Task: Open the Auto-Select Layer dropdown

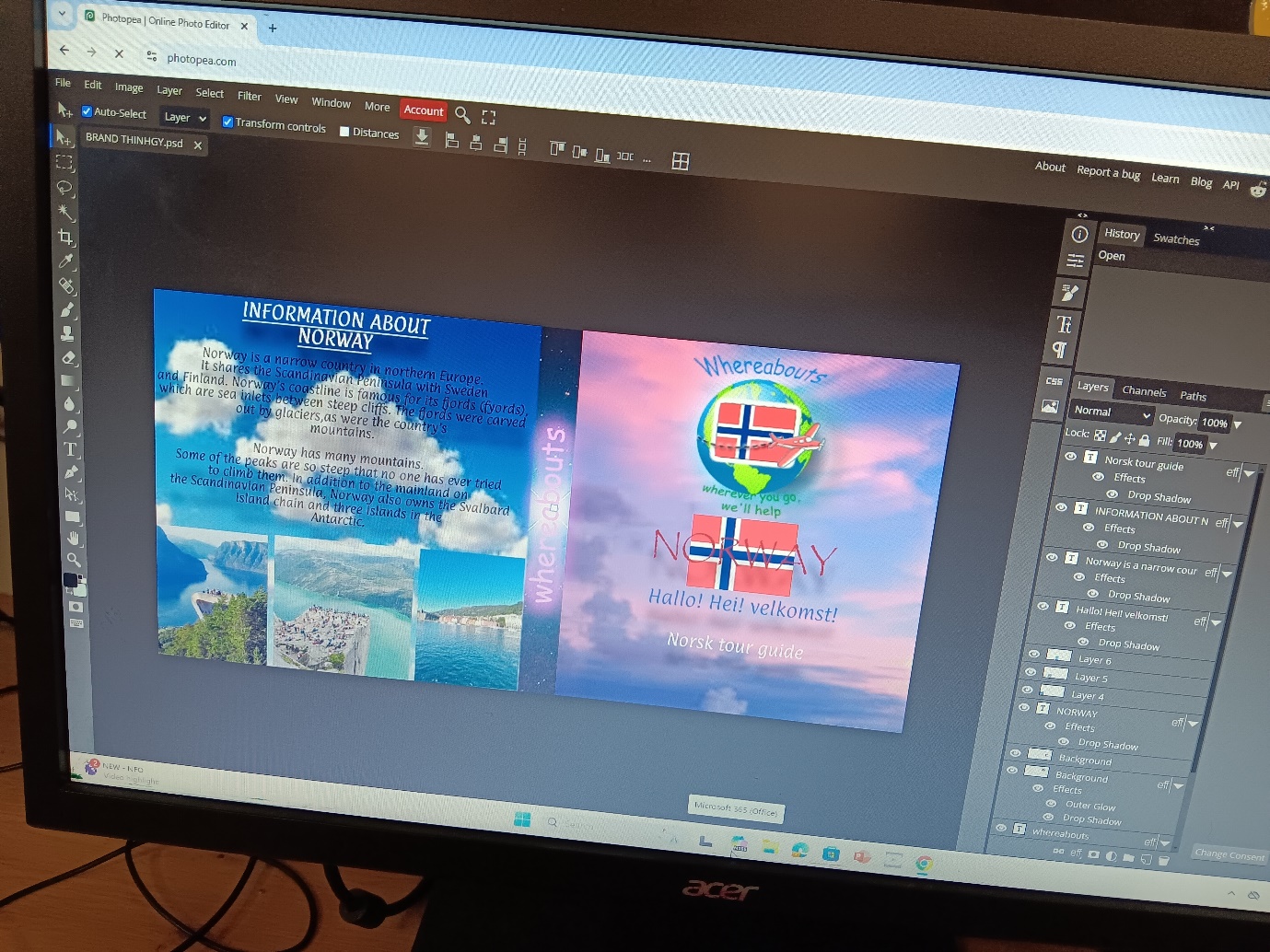Action: click(x=185, y=118)
